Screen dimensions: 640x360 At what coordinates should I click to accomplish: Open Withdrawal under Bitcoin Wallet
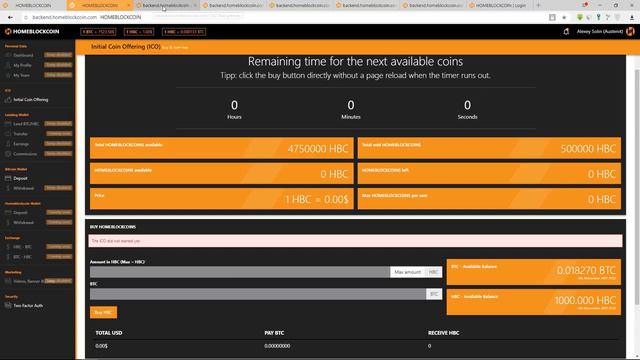pyautogui.click(x=23, y=188)
